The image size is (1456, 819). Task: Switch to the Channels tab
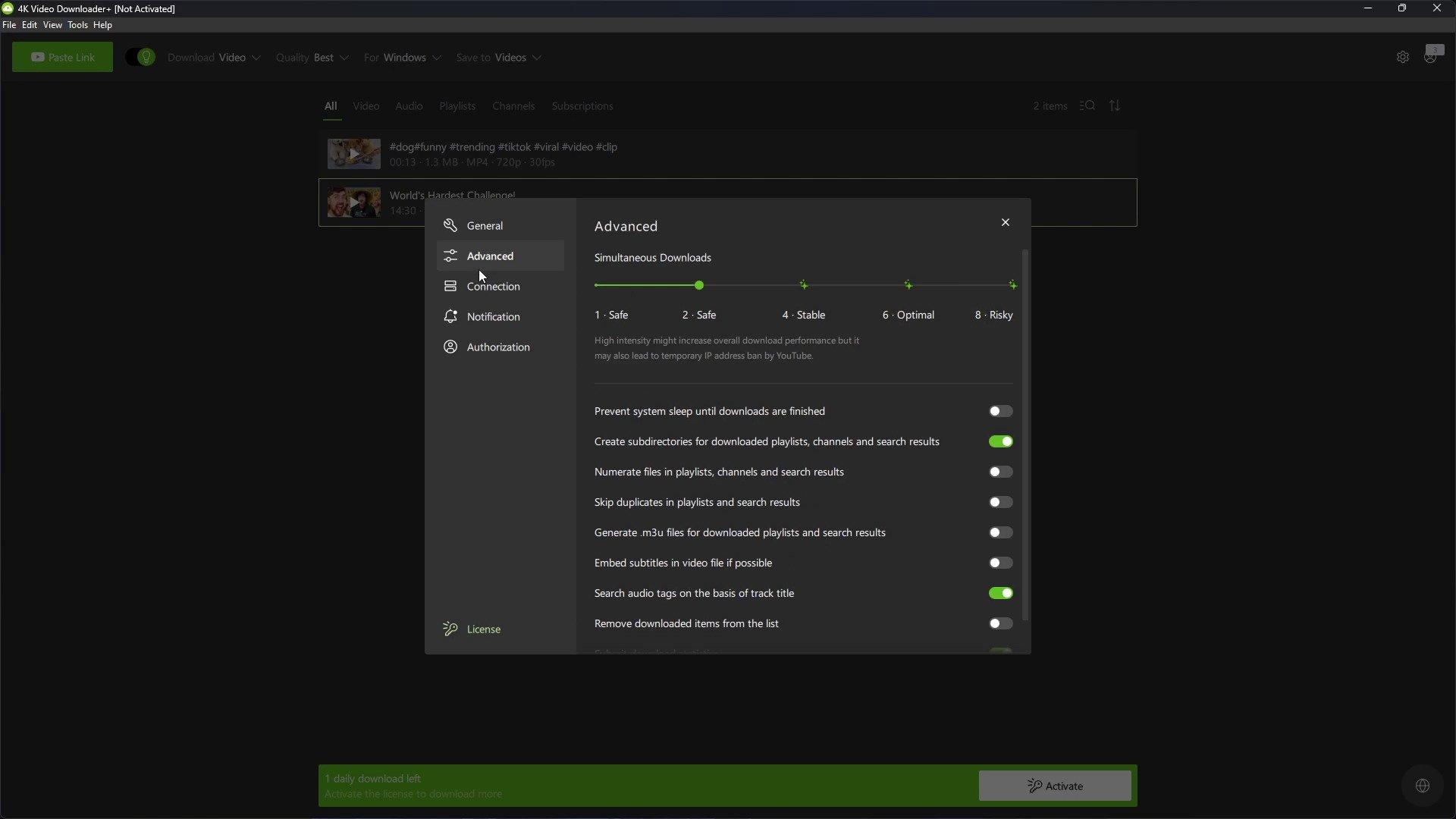point(513,106)
